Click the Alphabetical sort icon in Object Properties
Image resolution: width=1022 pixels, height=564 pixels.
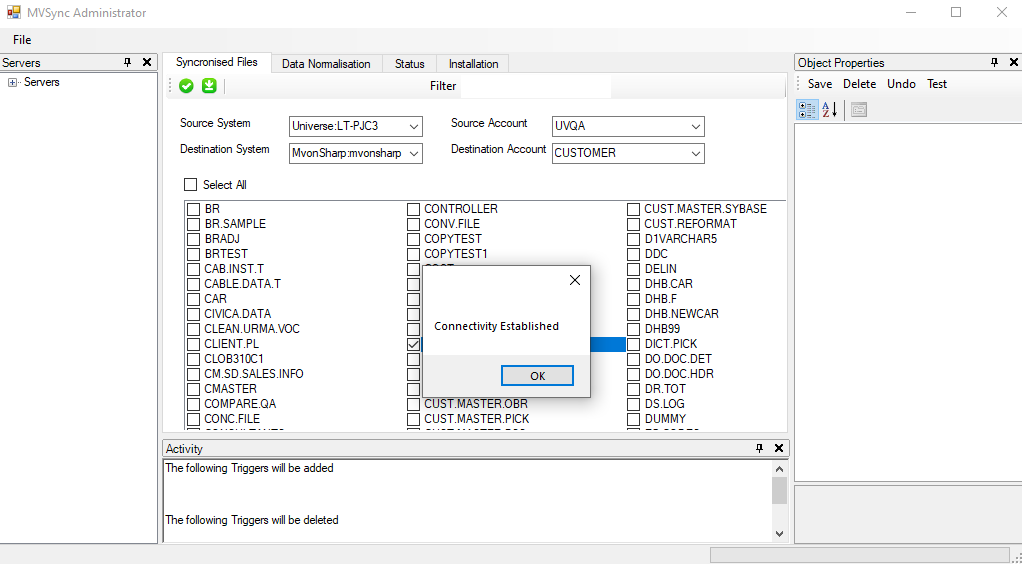tap(829, 110)
